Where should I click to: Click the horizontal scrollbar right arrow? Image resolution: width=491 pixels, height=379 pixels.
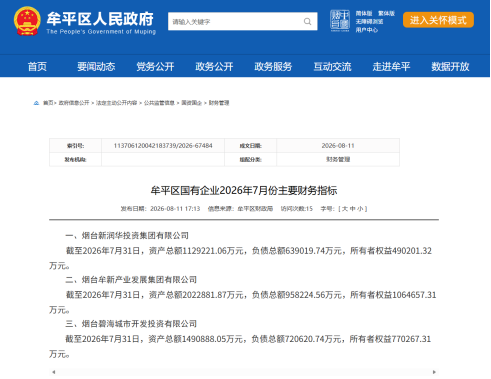point(434,372)
